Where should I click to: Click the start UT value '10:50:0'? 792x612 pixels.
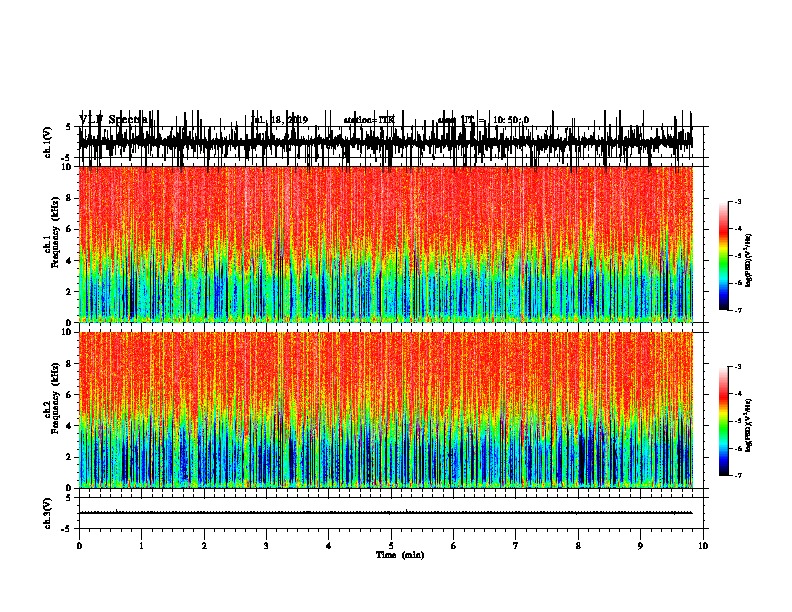pos(511,120)
